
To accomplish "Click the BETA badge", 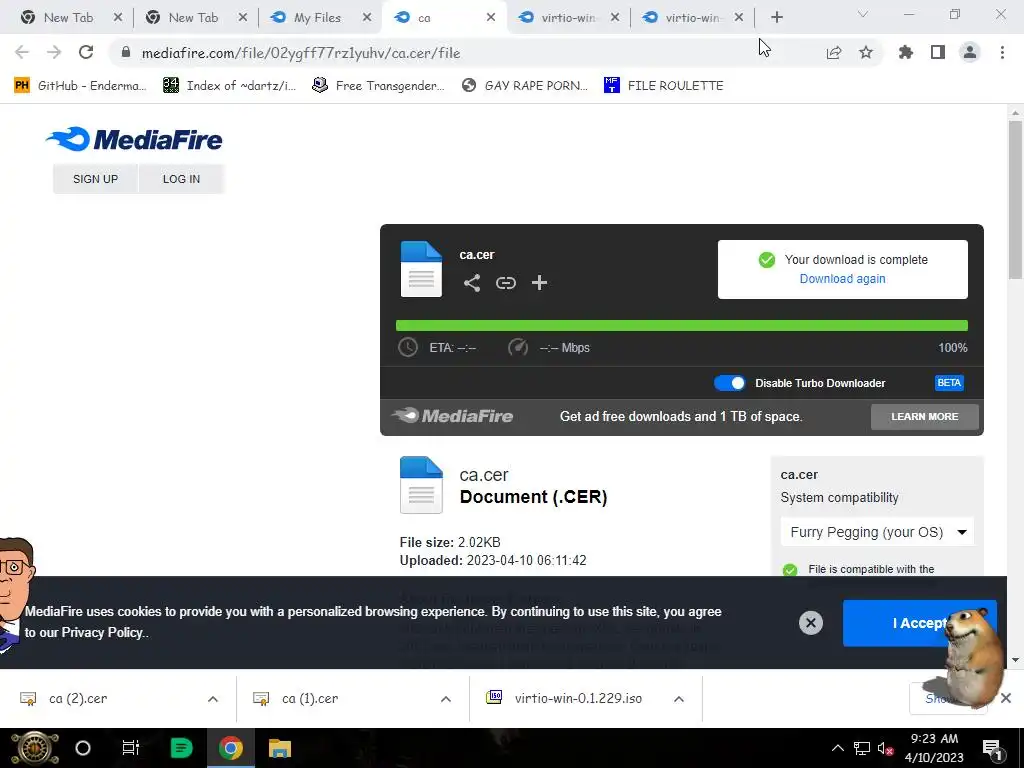I will click(x=949, y=383).
